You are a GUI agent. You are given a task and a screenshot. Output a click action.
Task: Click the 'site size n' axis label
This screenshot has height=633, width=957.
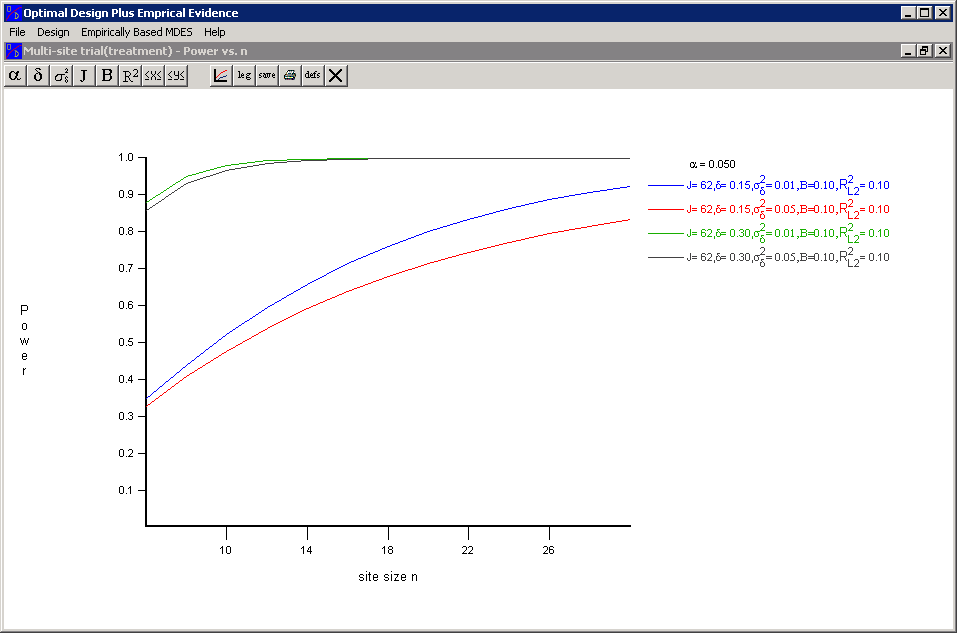(388, 577)
